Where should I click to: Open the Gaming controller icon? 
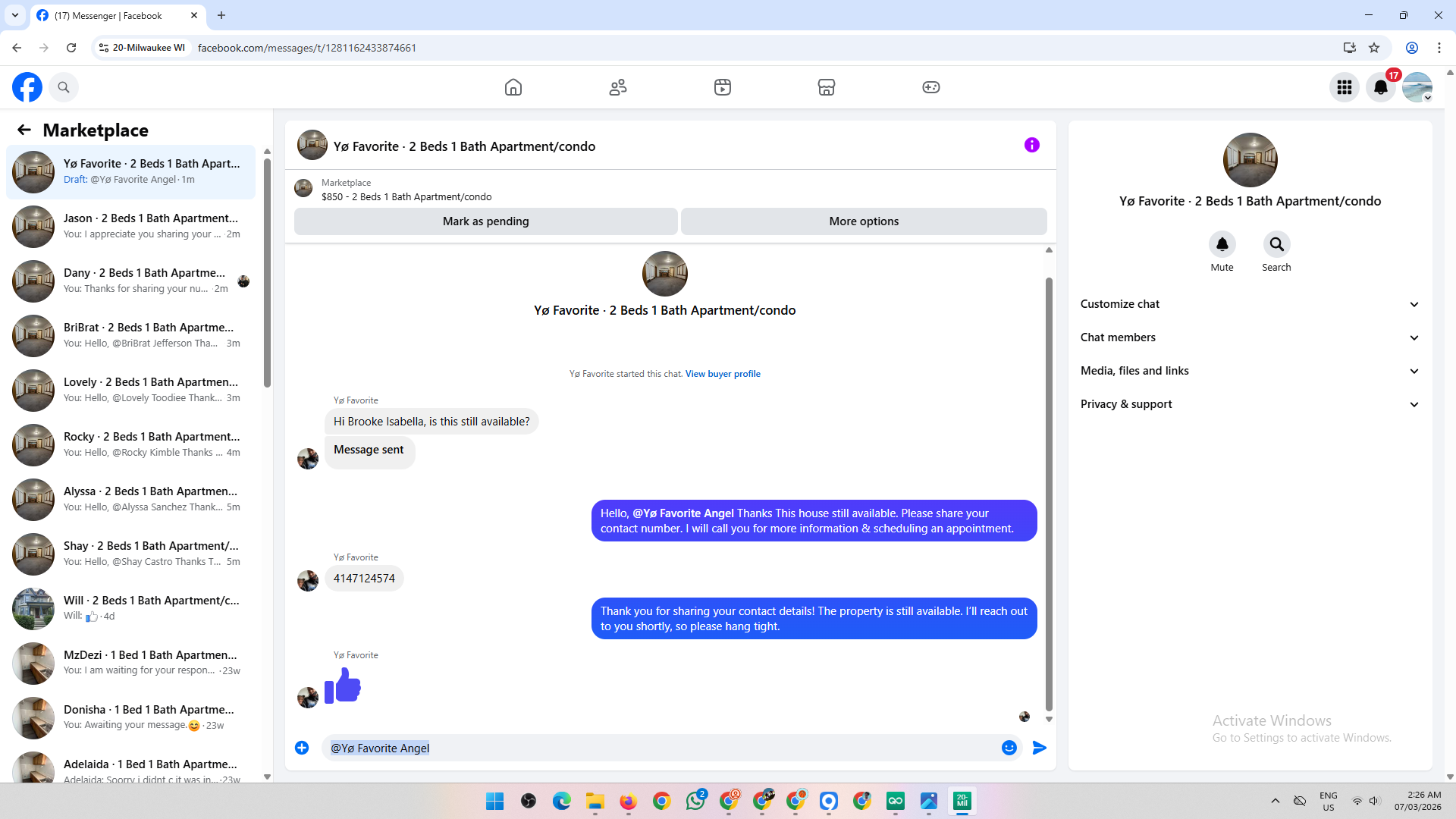pyautogui.click(x=931, y=87)
